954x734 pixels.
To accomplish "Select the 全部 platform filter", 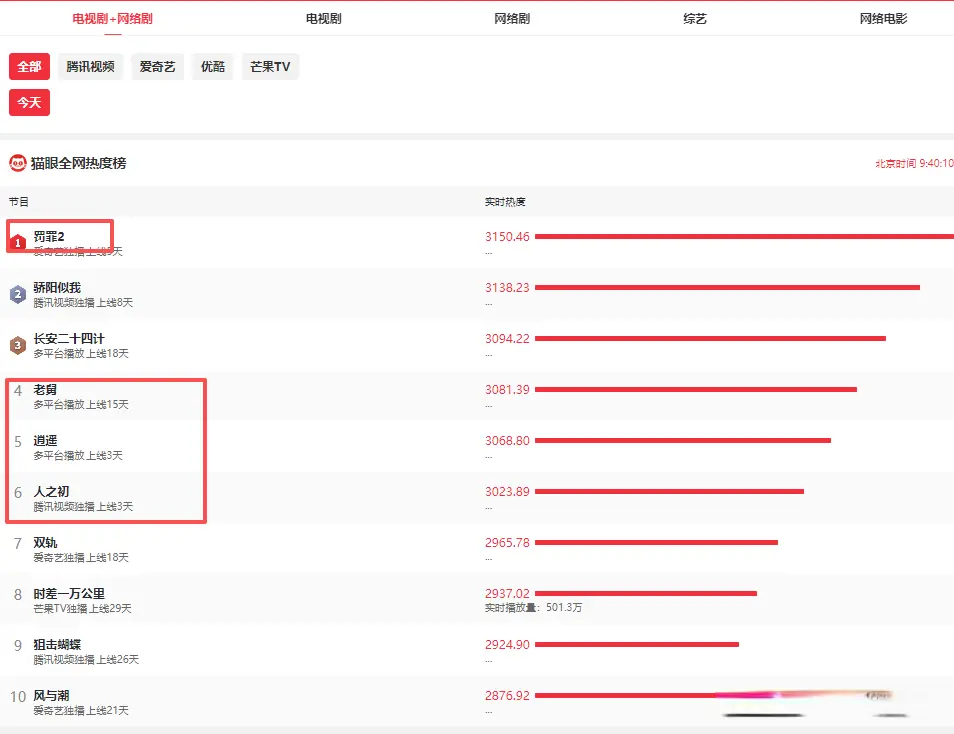I will click(x=29, y=67).
